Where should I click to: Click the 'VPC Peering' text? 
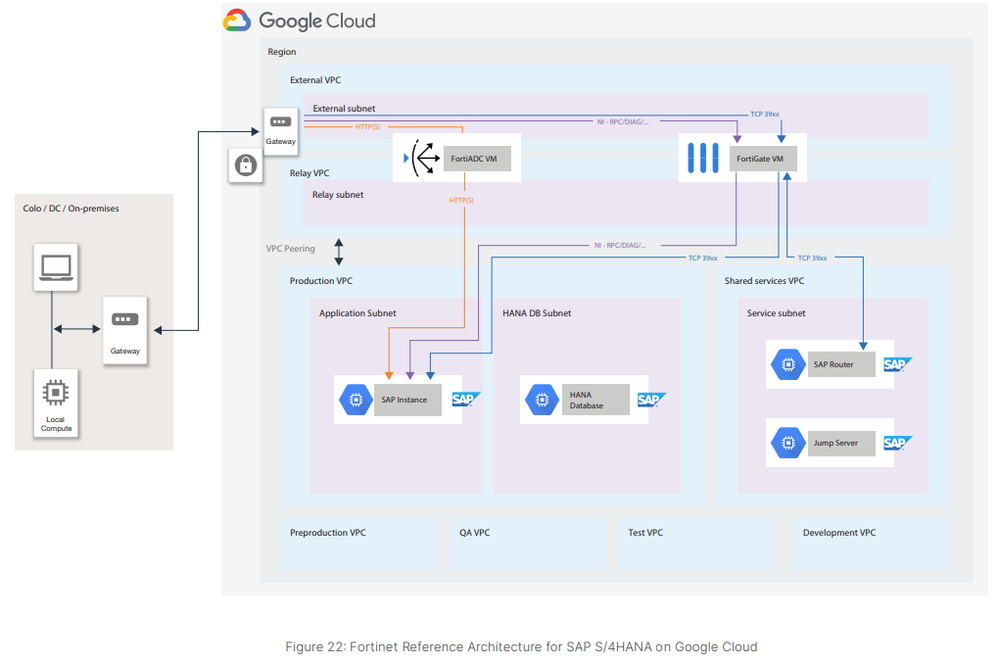point(291,248)
